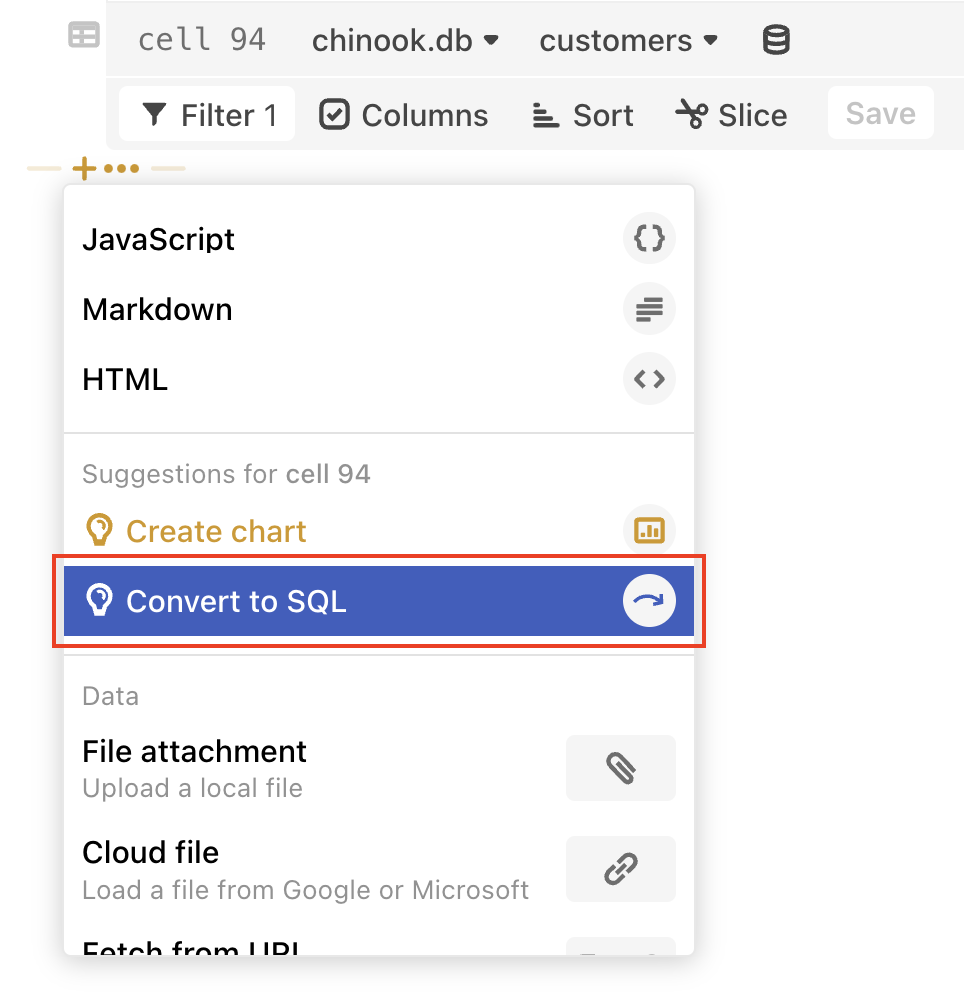
Task: Click the JavaScript curly braces icon
Action: pos(649,238)
